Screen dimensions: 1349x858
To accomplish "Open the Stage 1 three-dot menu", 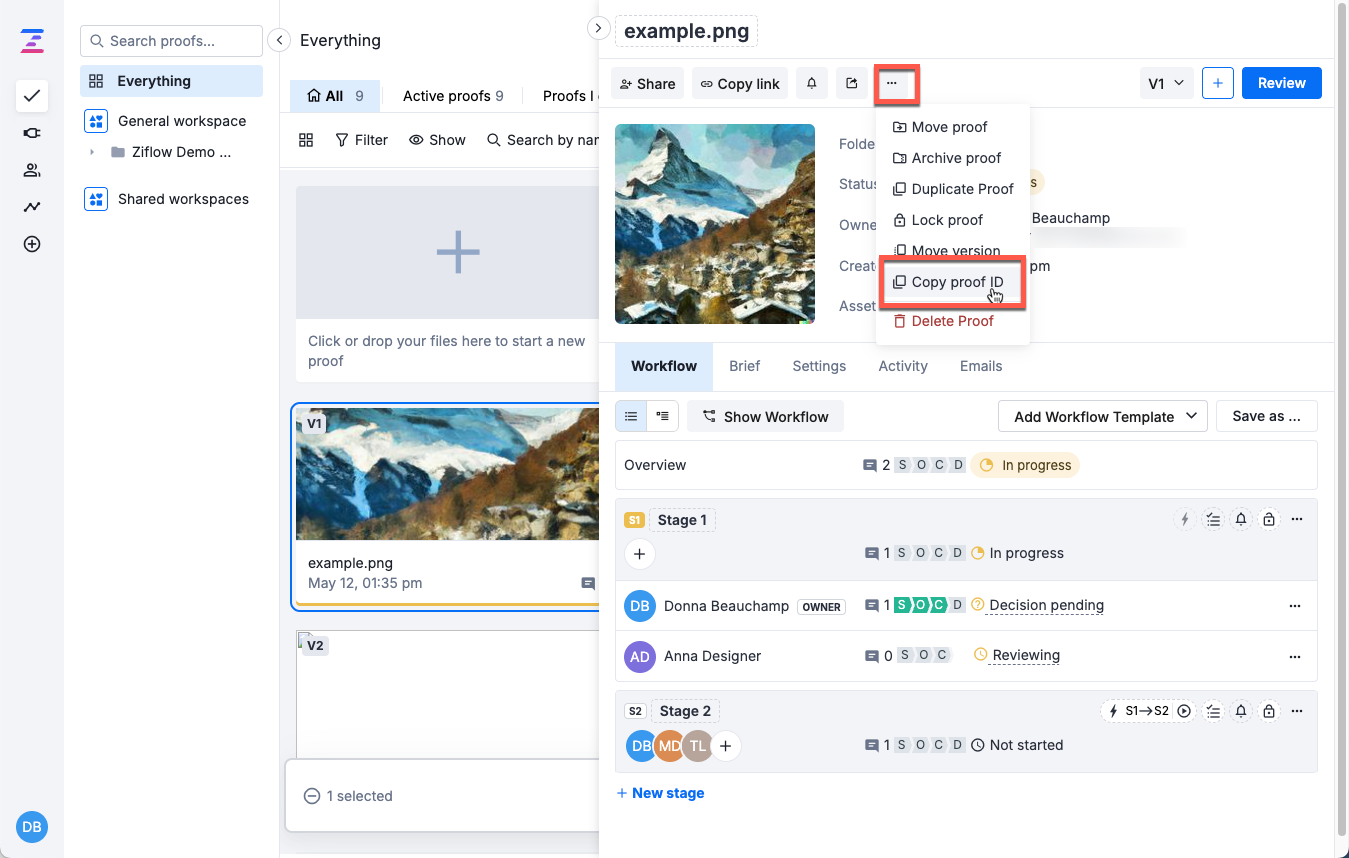I will click(1297, 519).
